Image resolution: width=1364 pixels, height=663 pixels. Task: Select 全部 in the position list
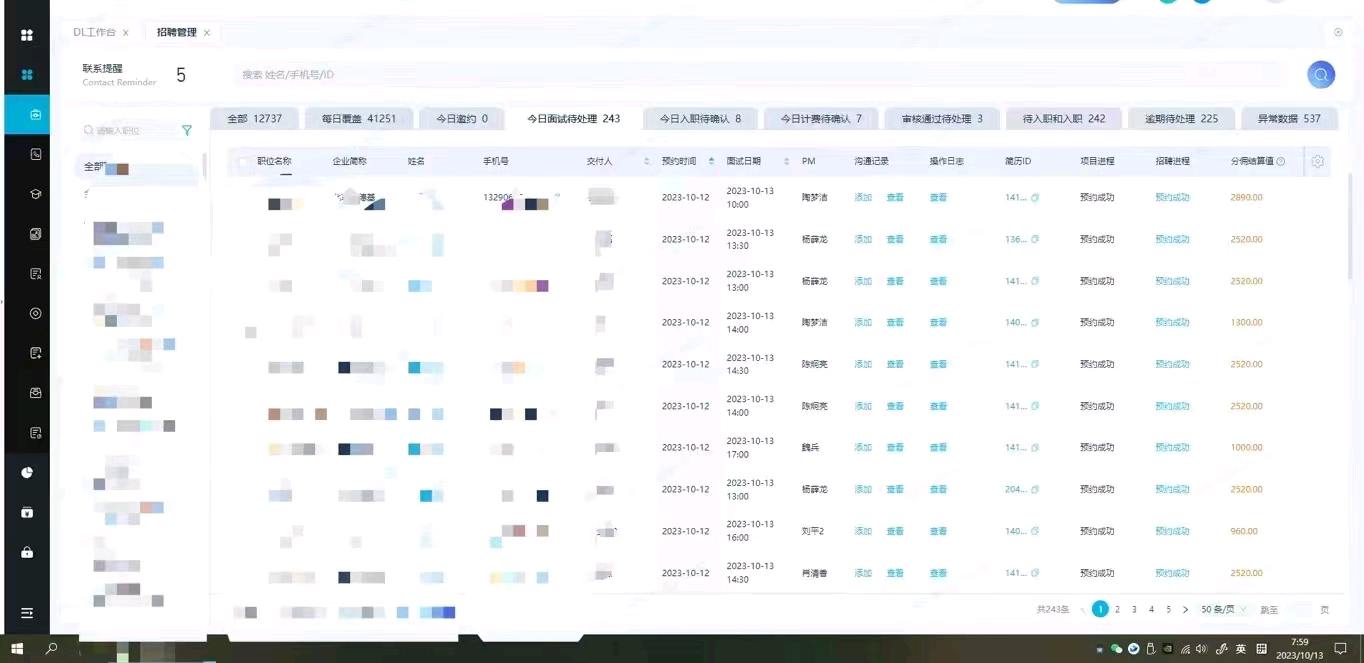click(139, 167)
